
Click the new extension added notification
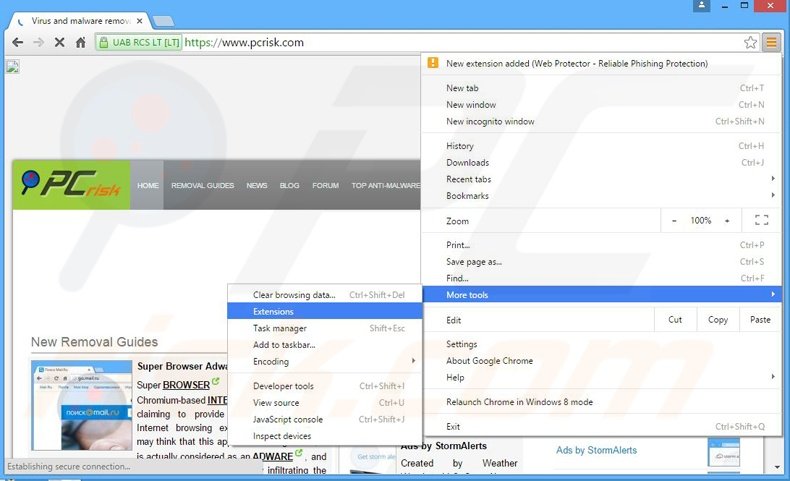pos(601,63)
